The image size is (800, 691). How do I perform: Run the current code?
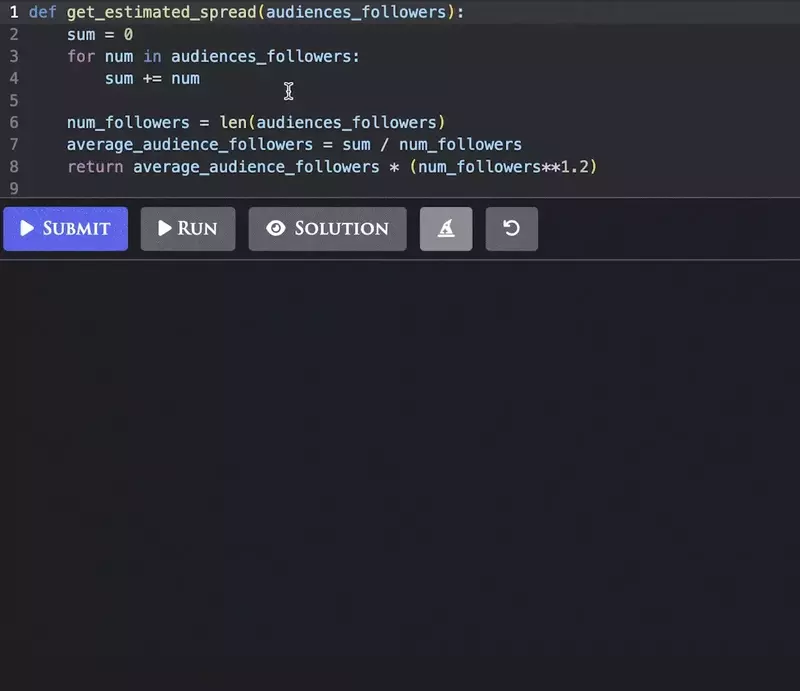click(x=188, y=228)
